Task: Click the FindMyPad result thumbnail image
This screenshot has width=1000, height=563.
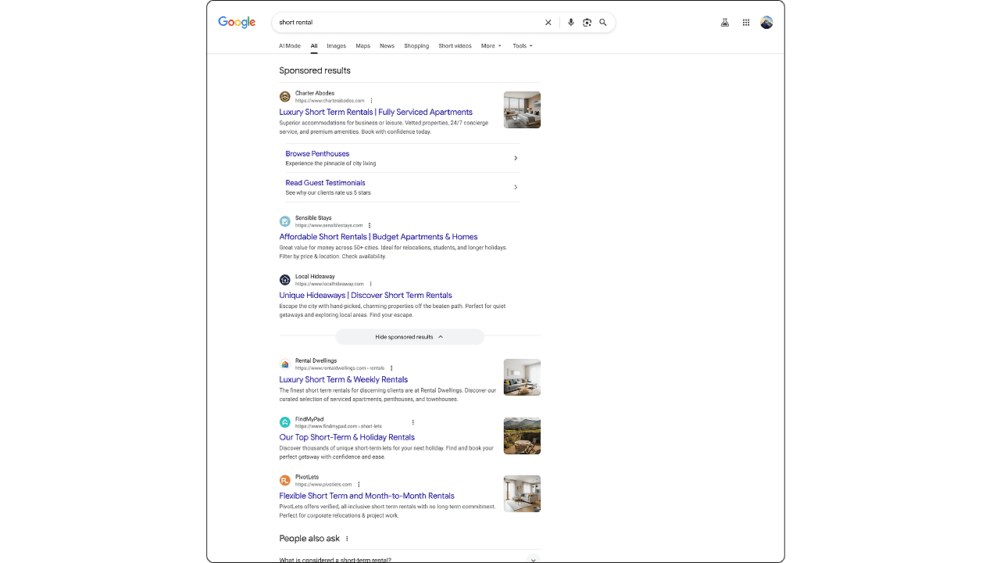Action: coord(522,436)
